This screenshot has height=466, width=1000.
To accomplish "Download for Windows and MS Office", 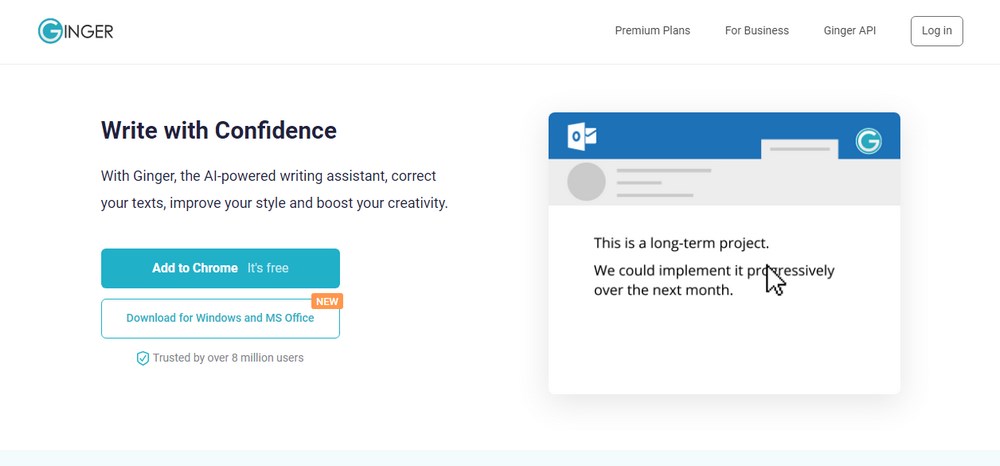I will tap(220, 318).
